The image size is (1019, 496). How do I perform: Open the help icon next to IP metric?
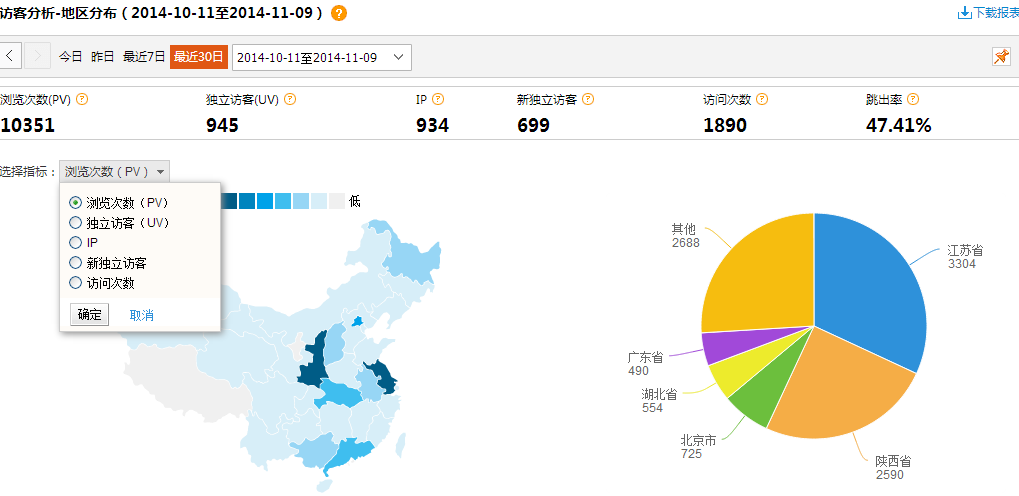tap(438, 99)
